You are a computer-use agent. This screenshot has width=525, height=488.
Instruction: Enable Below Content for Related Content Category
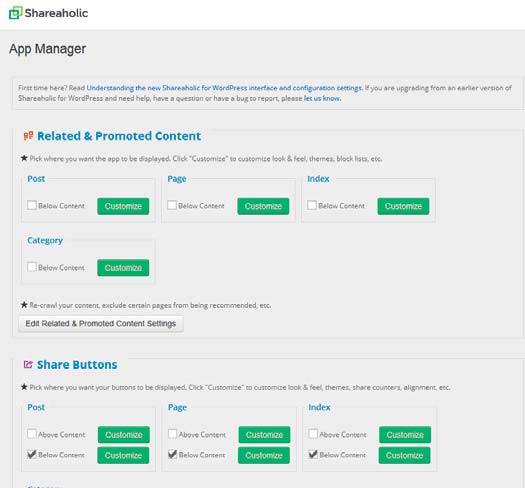point(32,267)
